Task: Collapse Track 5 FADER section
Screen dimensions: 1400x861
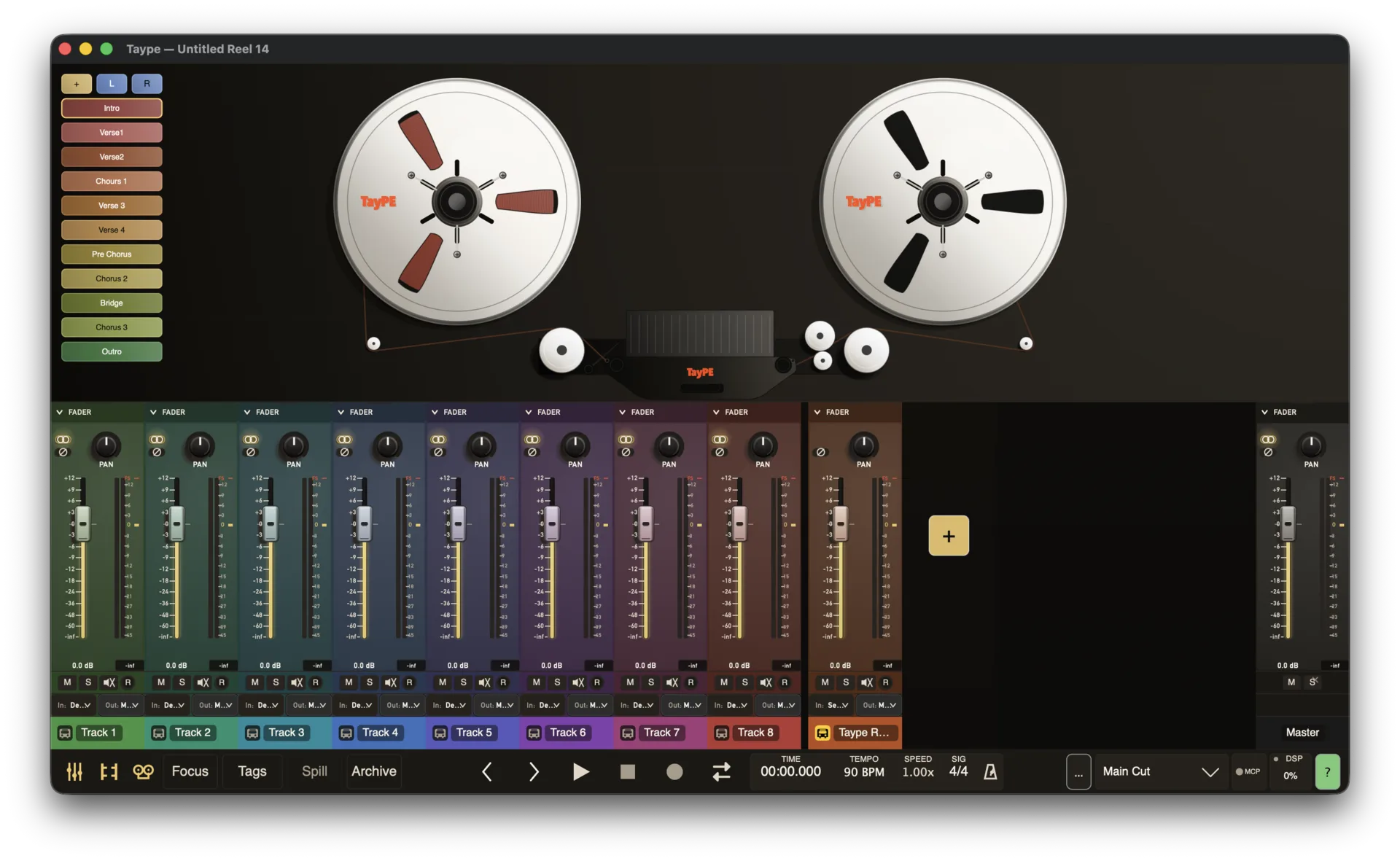Action: click(435, 413)
